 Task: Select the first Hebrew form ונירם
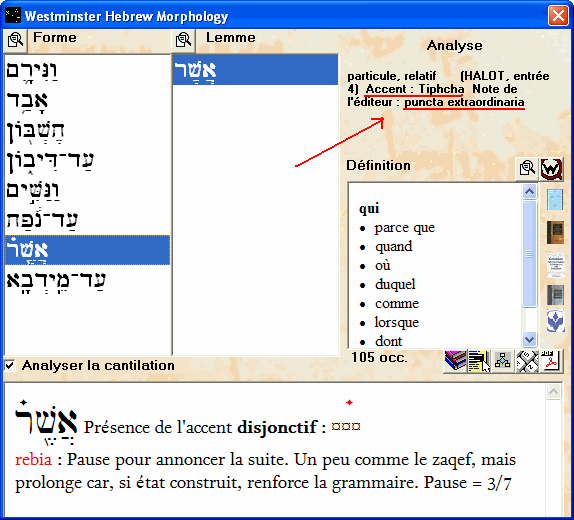pos(32,70)
